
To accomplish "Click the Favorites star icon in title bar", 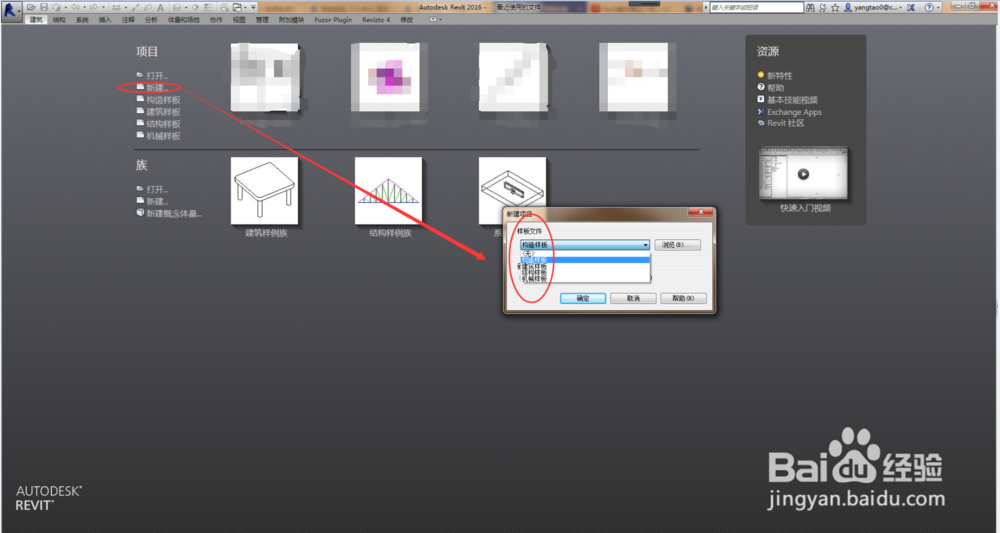I will [x=835, y=8].
